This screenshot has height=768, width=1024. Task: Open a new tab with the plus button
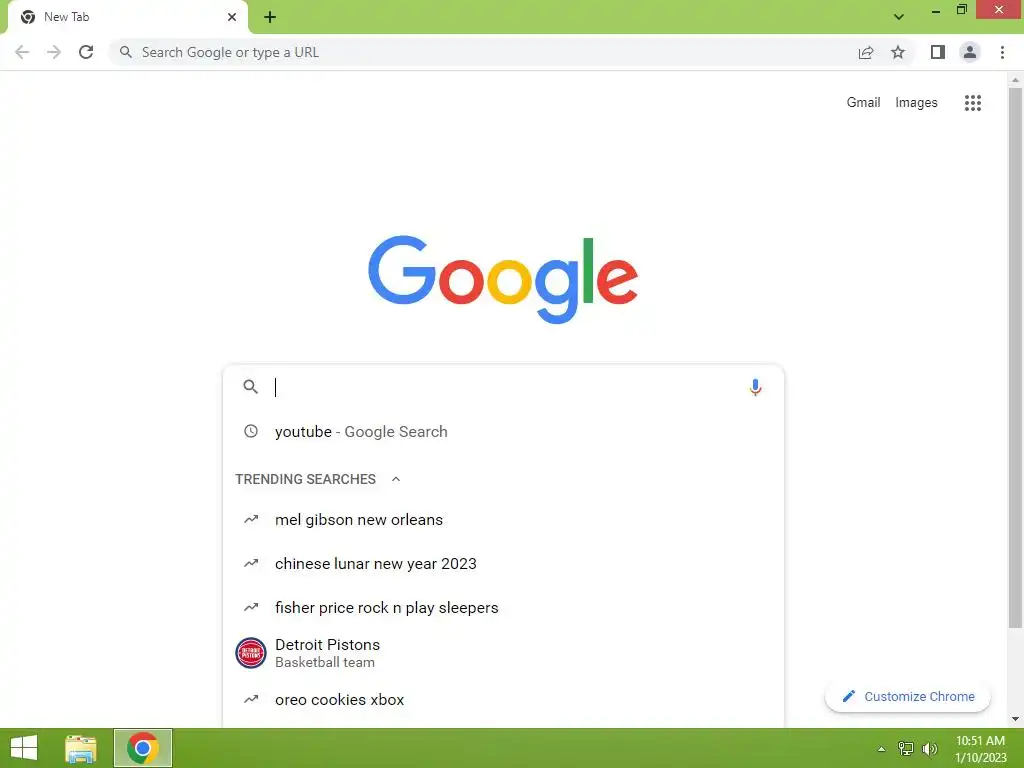(270, 17)
